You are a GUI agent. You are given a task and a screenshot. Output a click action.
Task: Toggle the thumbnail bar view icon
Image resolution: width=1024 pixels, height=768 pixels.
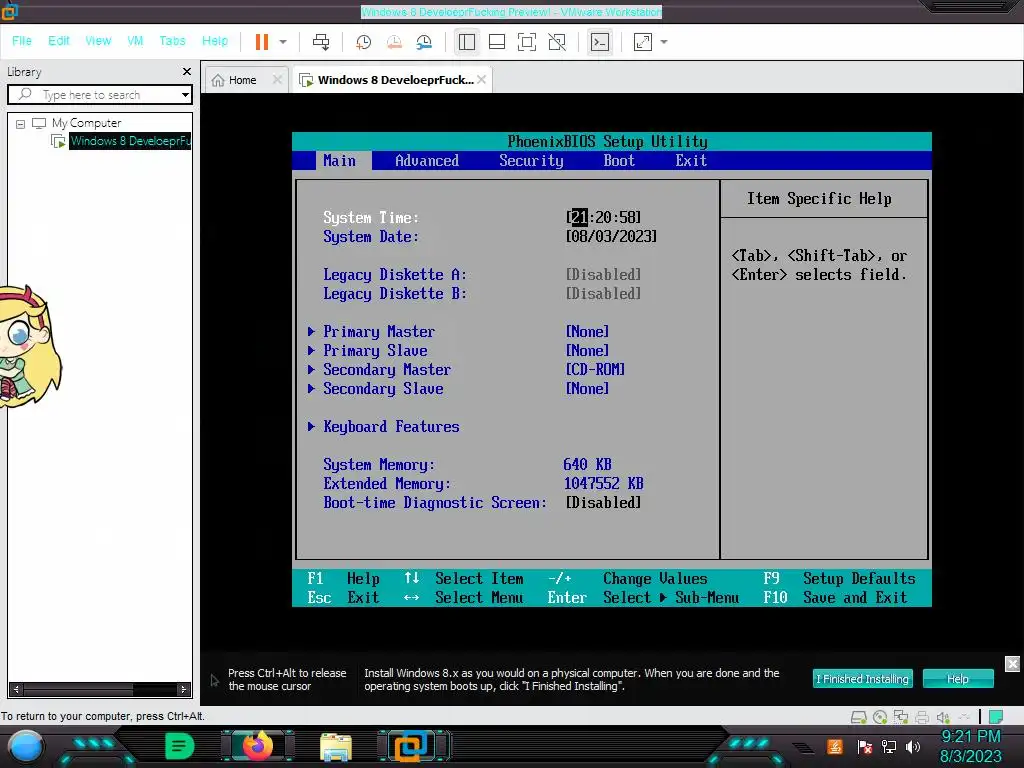pos(496,42)
